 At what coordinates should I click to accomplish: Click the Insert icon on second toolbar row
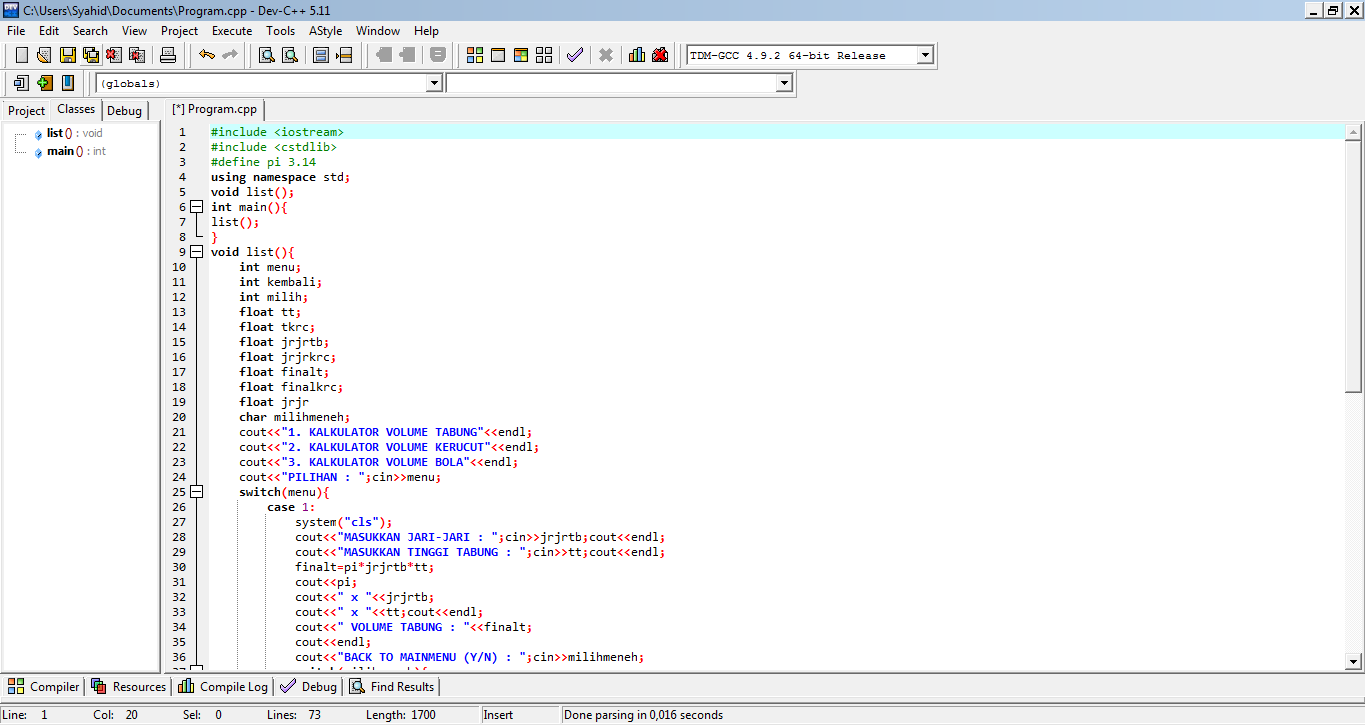point(22,83)
